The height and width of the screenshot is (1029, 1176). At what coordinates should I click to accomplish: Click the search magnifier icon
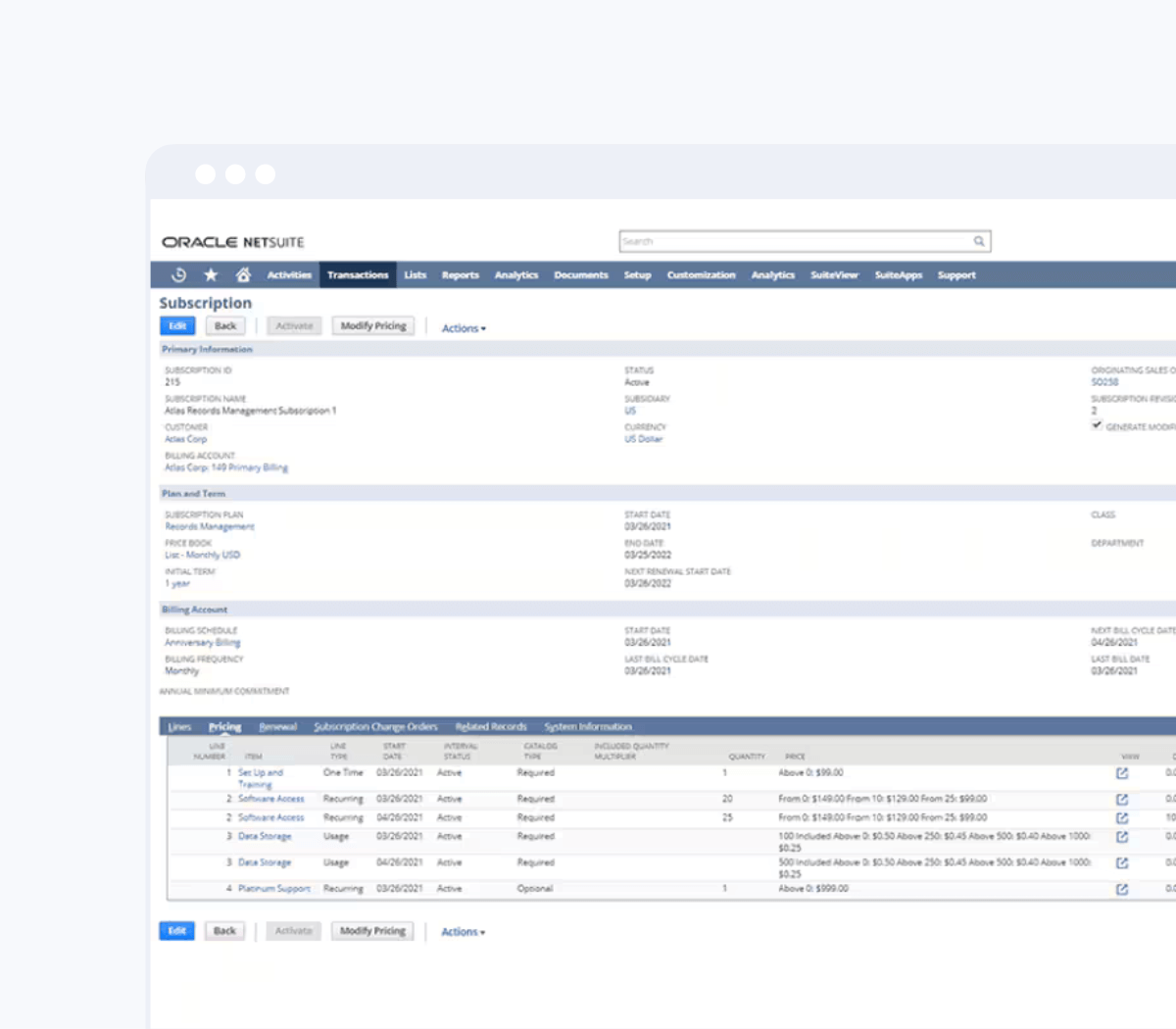979,241
